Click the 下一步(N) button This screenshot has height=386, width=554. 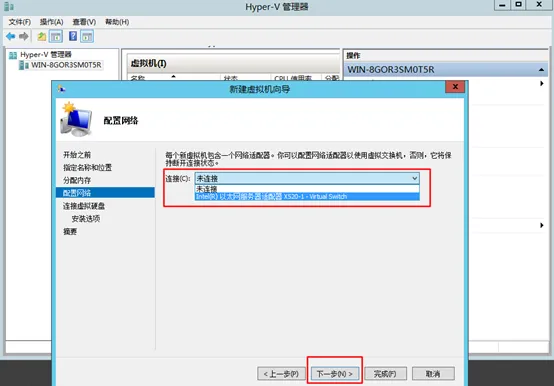[335, 374]
